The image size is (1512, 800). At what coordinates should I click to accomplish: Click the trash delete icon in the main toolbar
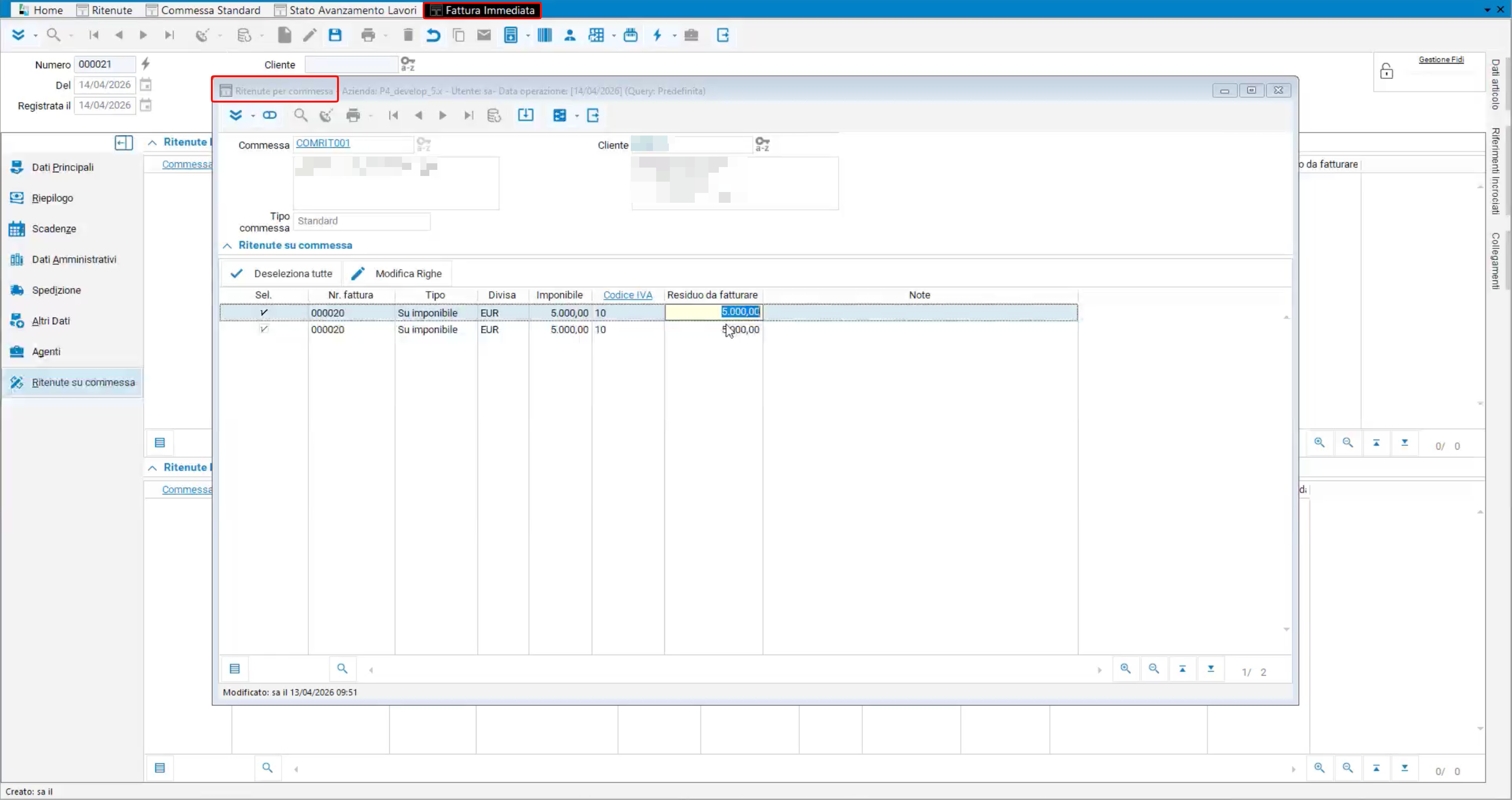(408, 35)
